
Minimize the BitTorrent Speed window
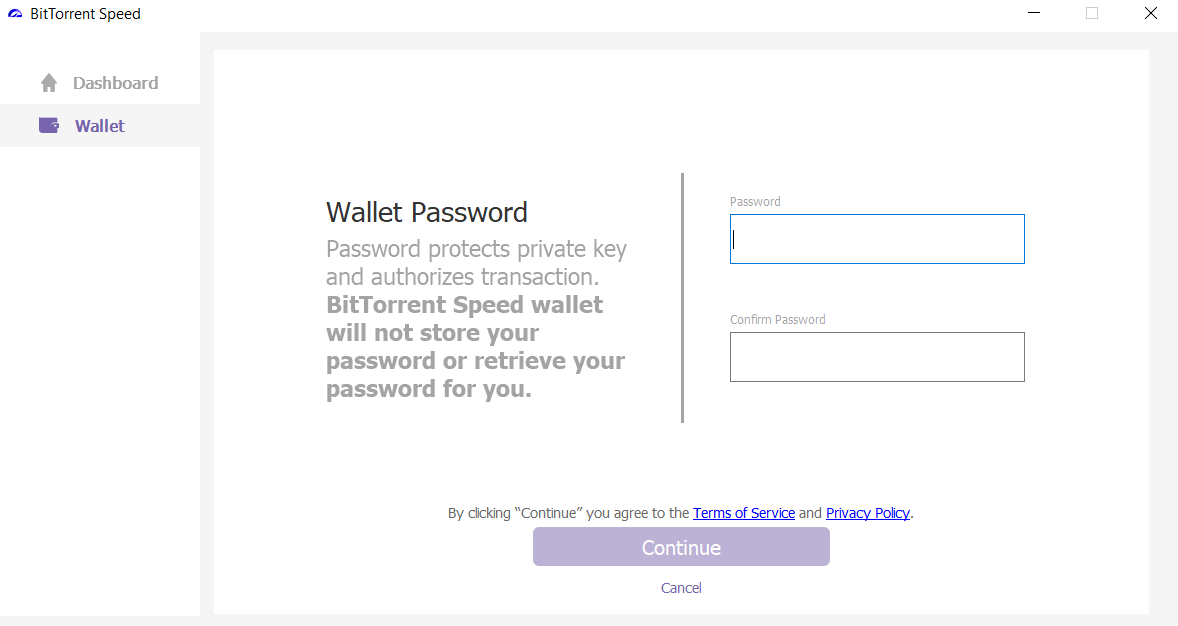tap(1034, 13)
